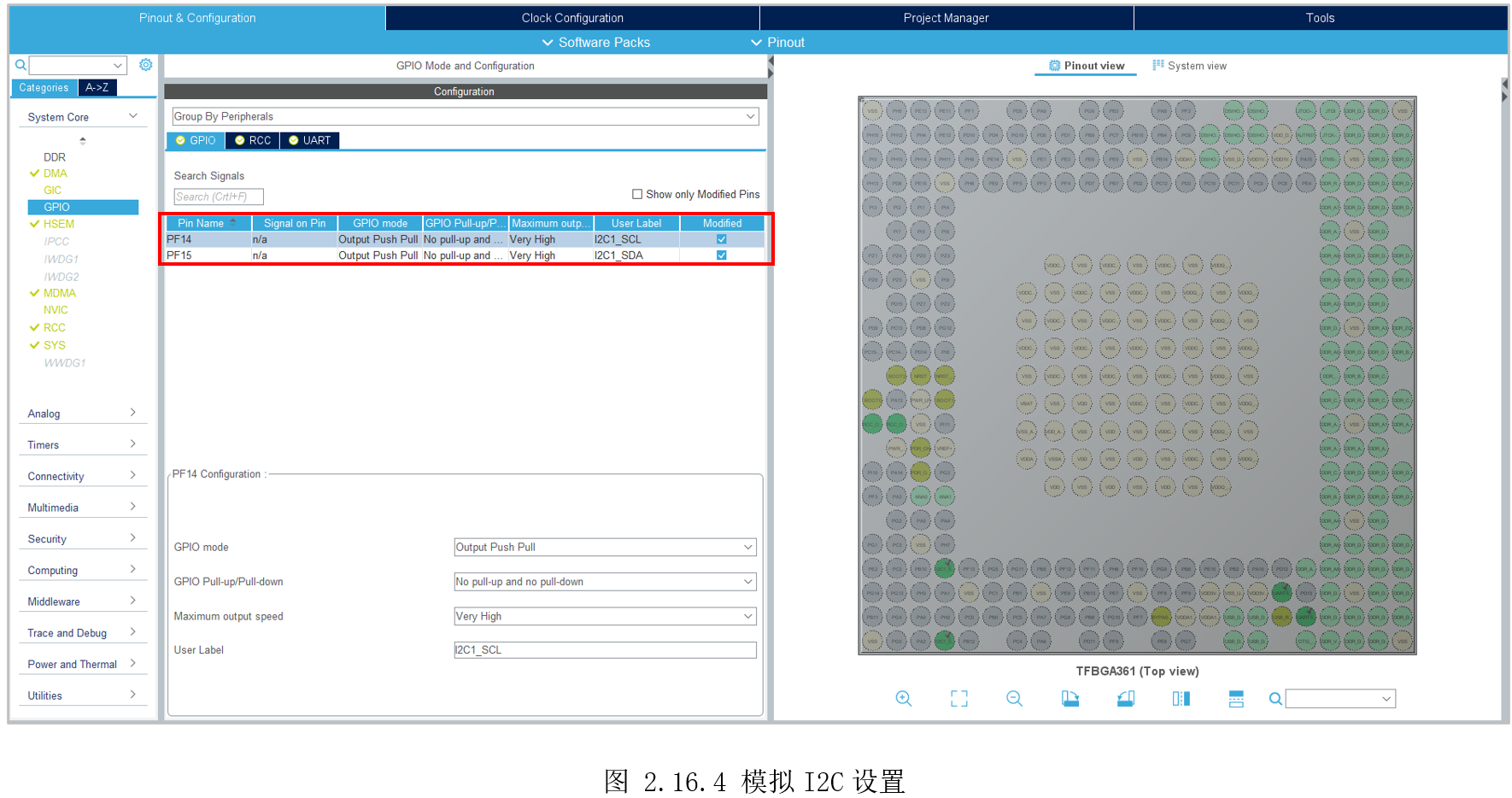Image resolution: width=1512 pixels, height=798 pixels.
Task: Flip the chip pinout vertically
Action: [1235, 698]
